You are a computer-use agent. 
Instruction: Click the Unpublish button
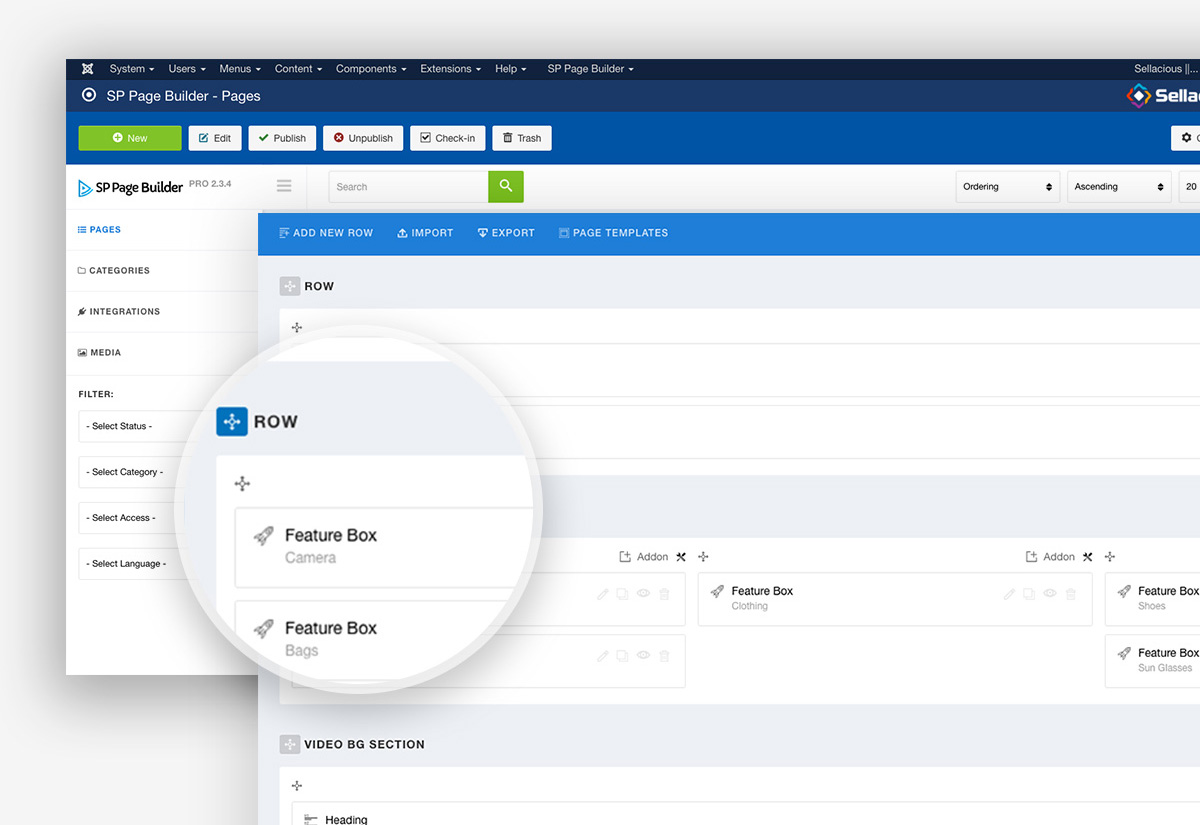click(363, 138)
